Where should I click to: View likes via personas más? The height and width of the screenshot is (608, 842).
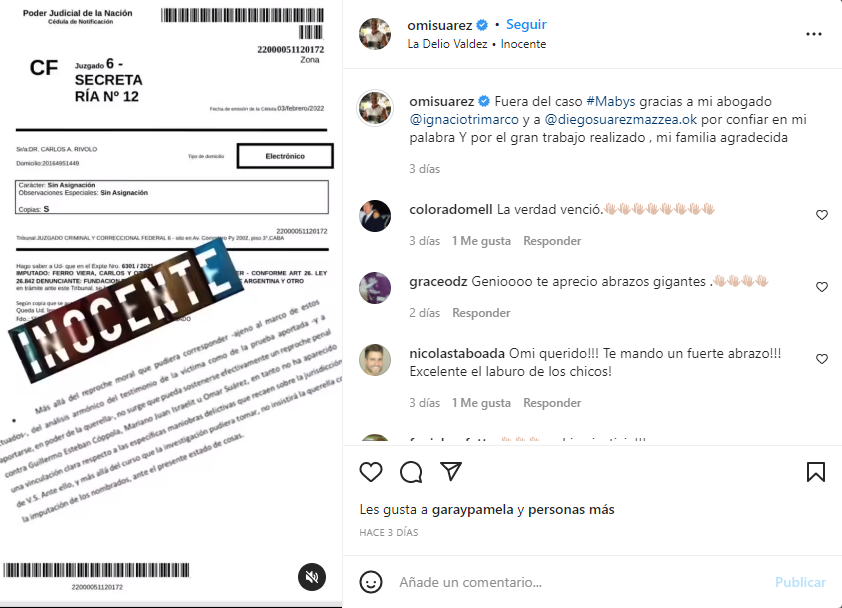click(x=571, y=509)
